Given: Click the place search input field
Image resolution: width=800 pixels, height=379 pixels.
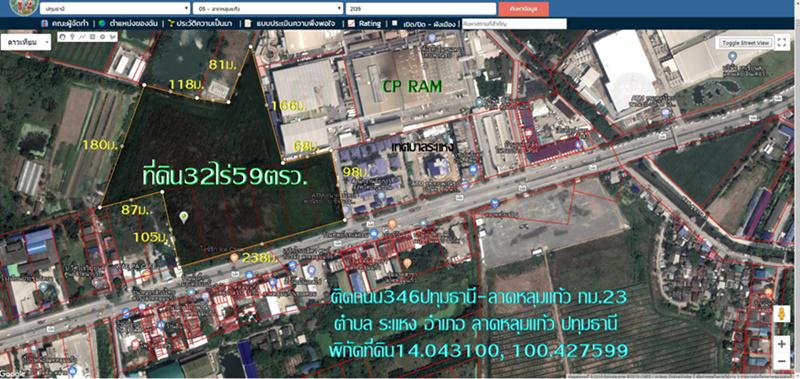Looking at the screenshot, I should (x=514, y=23).
